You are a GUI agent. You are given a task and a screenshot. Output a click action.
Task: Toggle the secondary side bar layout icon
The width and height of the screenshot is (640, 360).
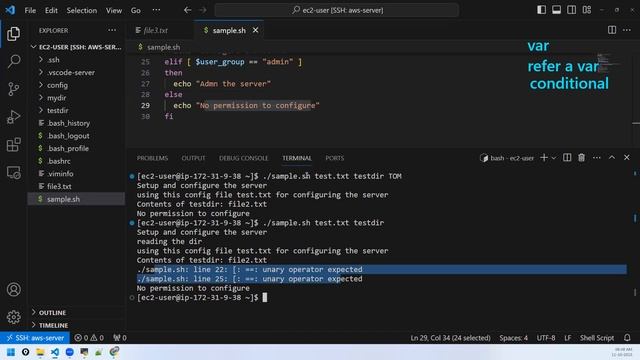click(x=571, y=10)
